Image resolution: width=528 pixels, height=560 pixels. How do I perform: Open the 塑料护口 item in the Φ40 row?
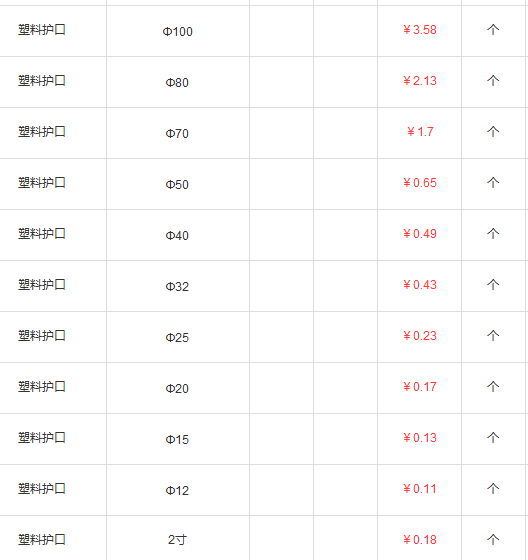point(42,234)
